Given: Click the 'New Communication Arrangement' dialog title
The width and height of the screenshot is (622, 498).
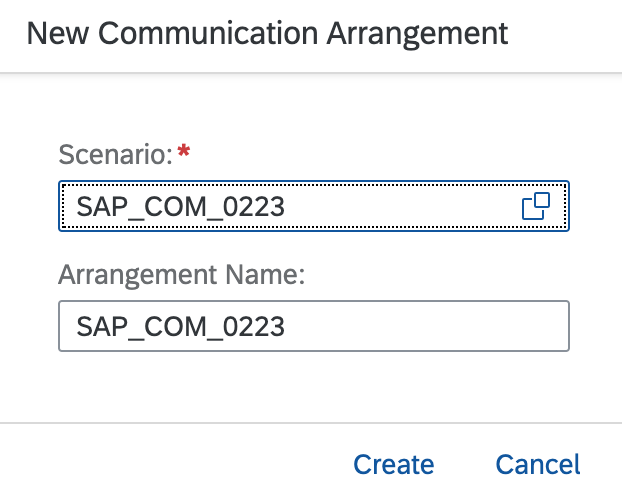Looking at the screenshot, I should pos(267,34).
